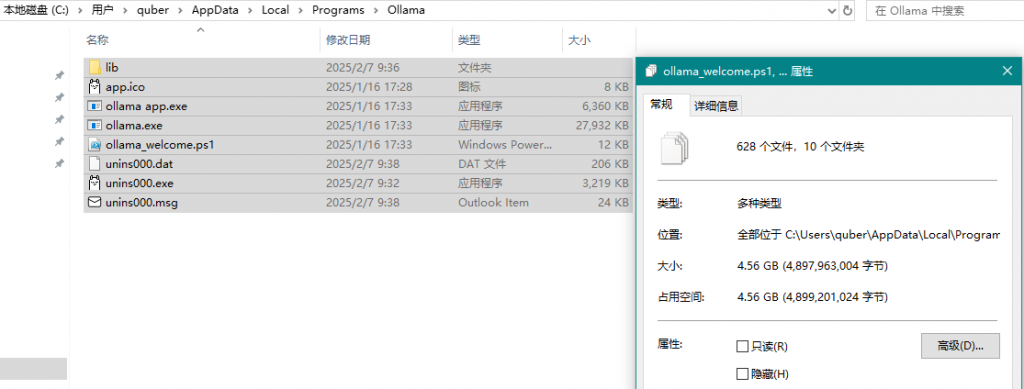This screenshot has height=389, width=1024.
Task: Expand the chevron after quber in the path
Action: pyautogui.click(x=180, y=10)
